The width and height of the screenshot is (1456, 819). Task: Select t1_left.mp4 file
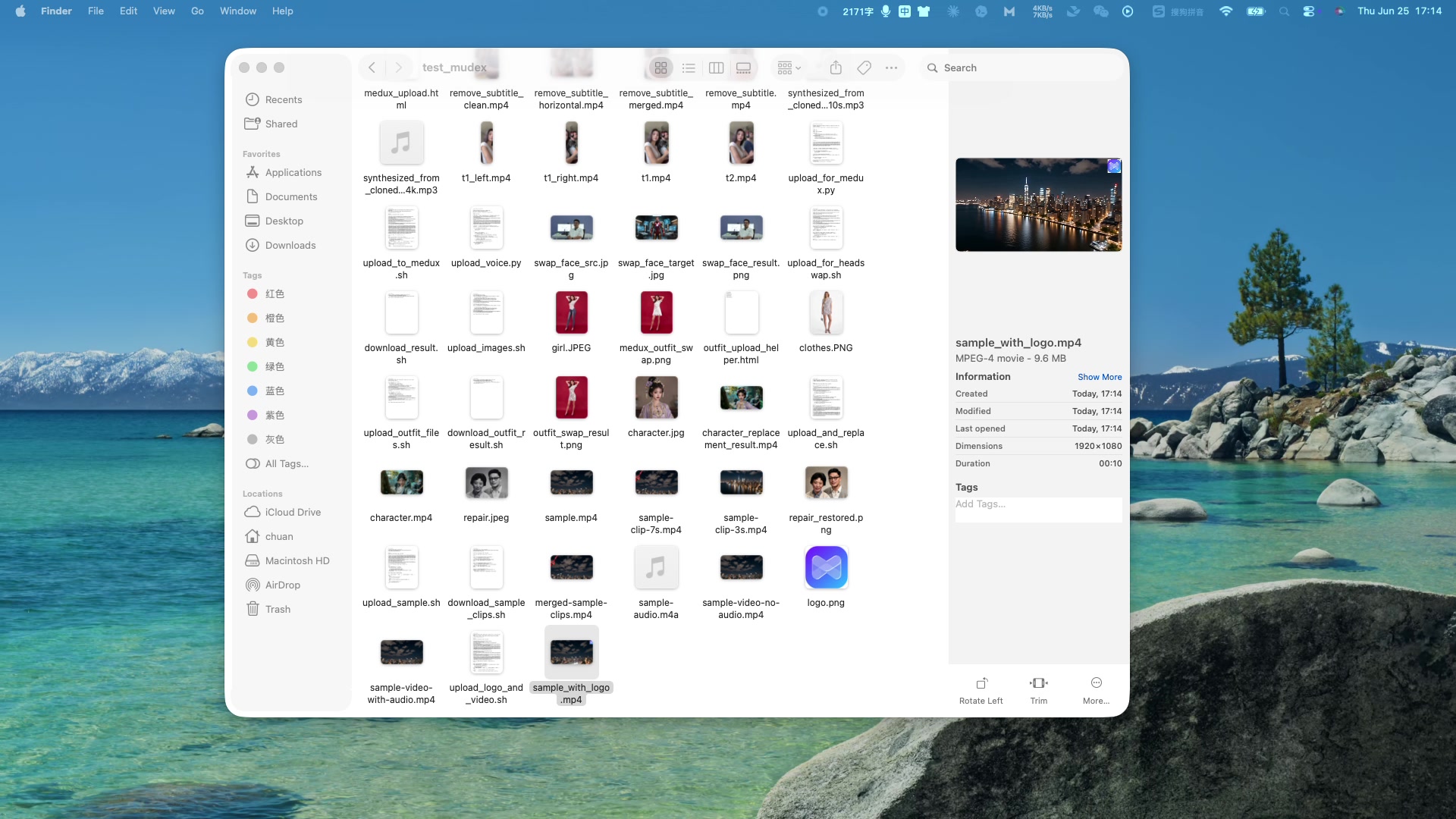pos(486,143)
